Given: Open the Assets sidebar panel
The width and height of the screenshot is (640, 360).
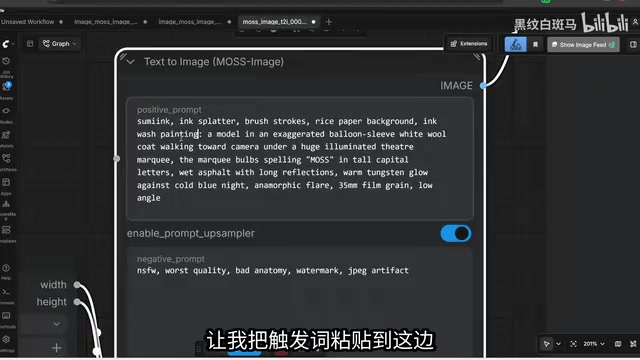Looking at the screenshot, I should (7, 91).
